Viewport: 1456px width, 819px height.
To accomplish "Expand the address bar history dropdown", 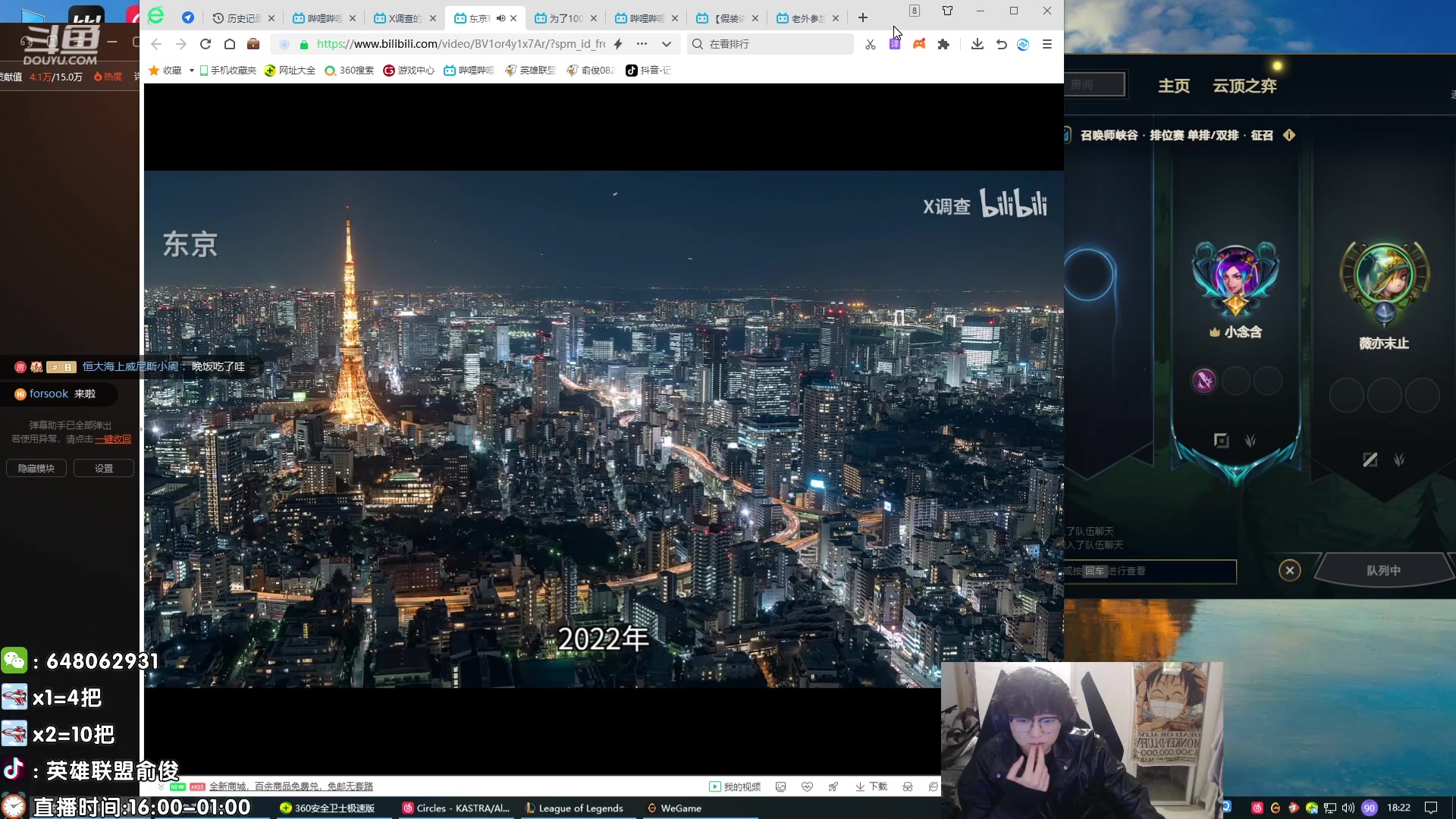I will (667, 44).
